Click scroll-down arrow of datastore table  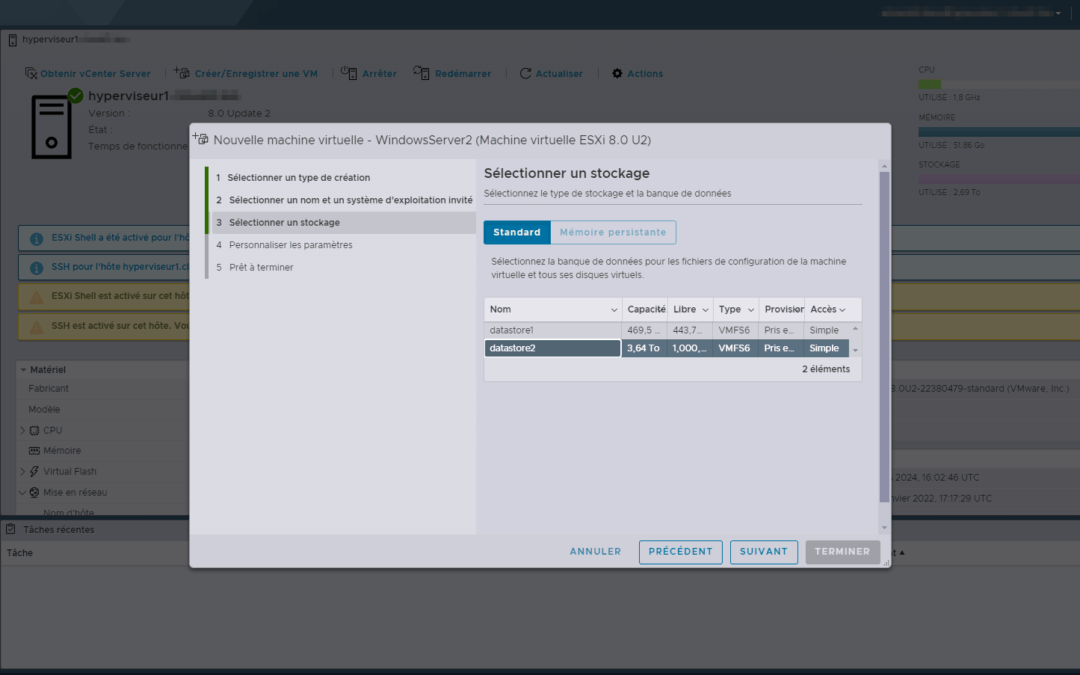pos(855,351)
